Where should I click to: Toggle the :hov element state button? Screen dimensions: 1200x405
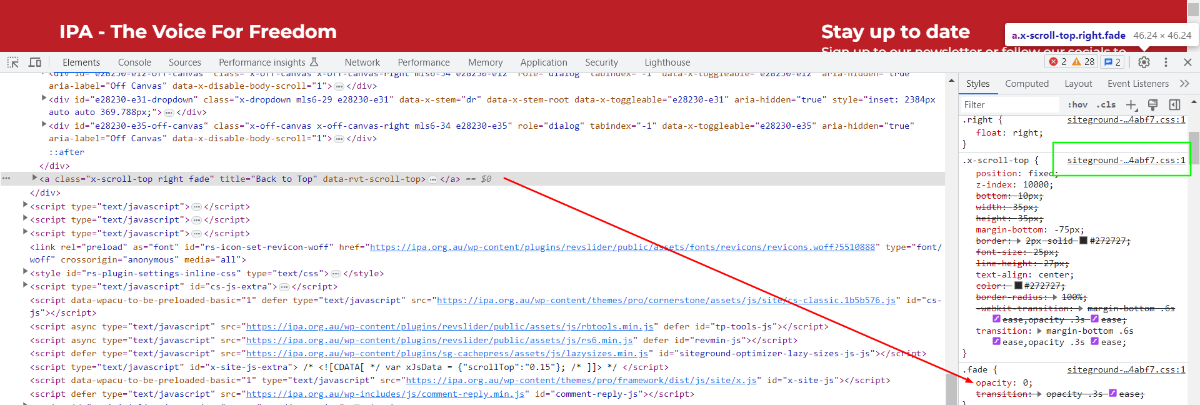click(1077, 105)
